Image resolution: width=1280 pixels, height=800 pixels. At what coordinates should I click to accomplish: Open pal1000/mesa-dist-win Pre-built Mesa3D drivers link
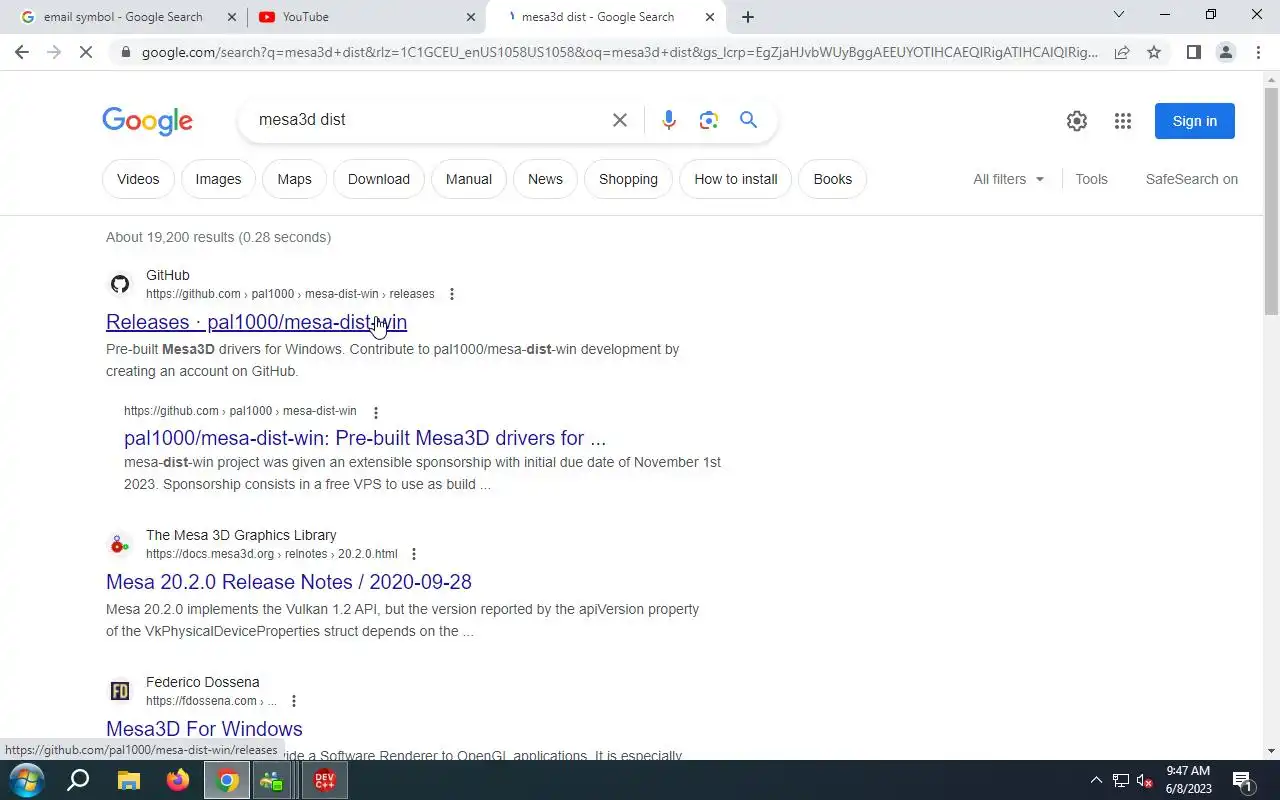coord(365,438)
